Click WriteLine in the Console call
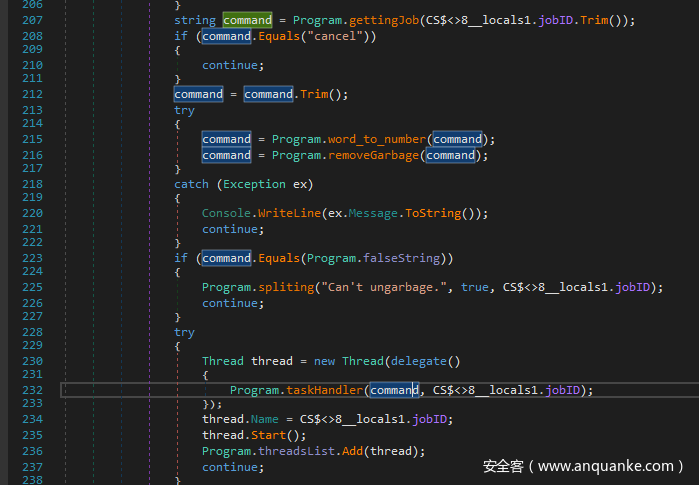Image resolution: width=699 pixels, height=485 pixels. (x=289, y=213)
